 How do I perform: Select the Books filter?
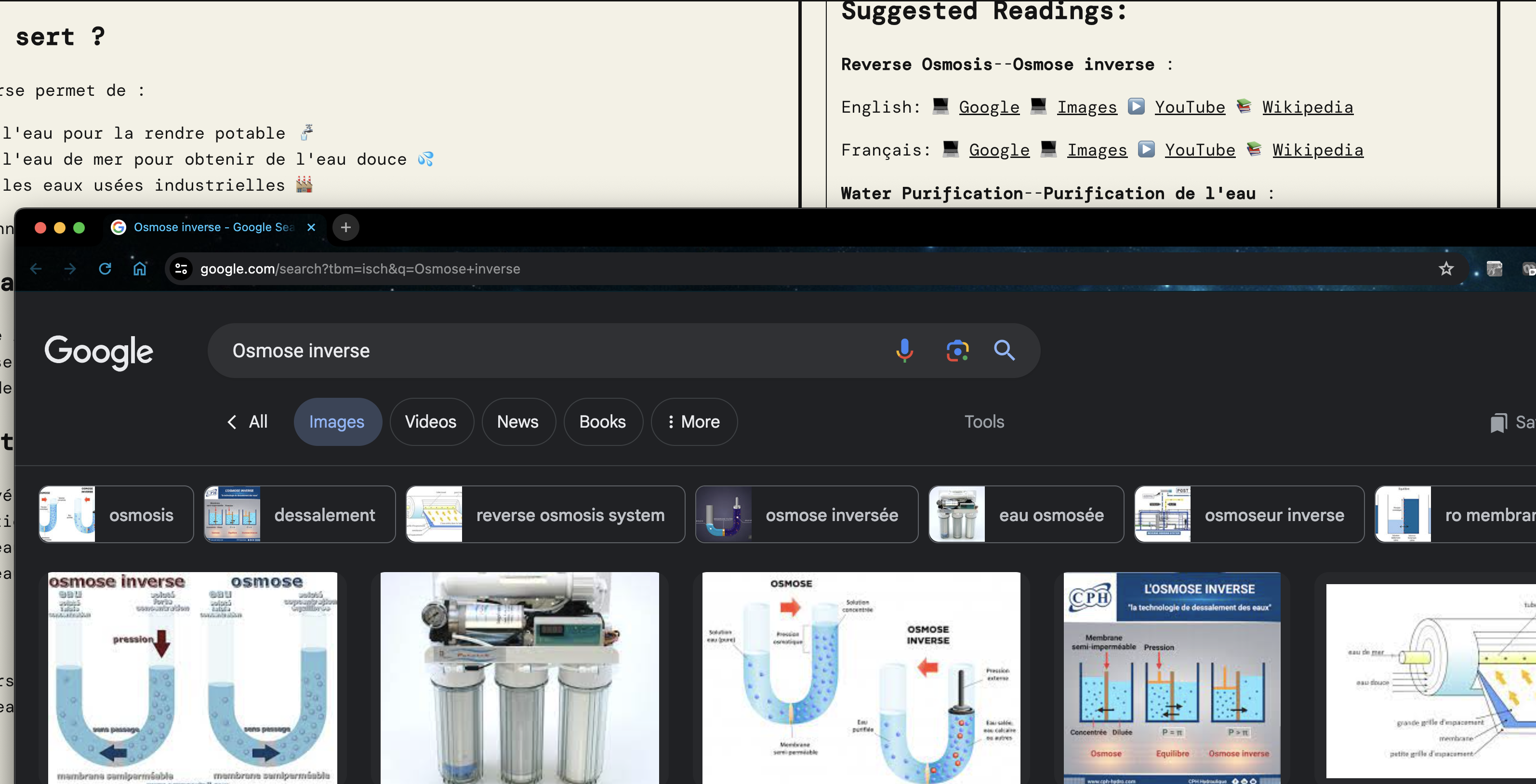point(602,421)
